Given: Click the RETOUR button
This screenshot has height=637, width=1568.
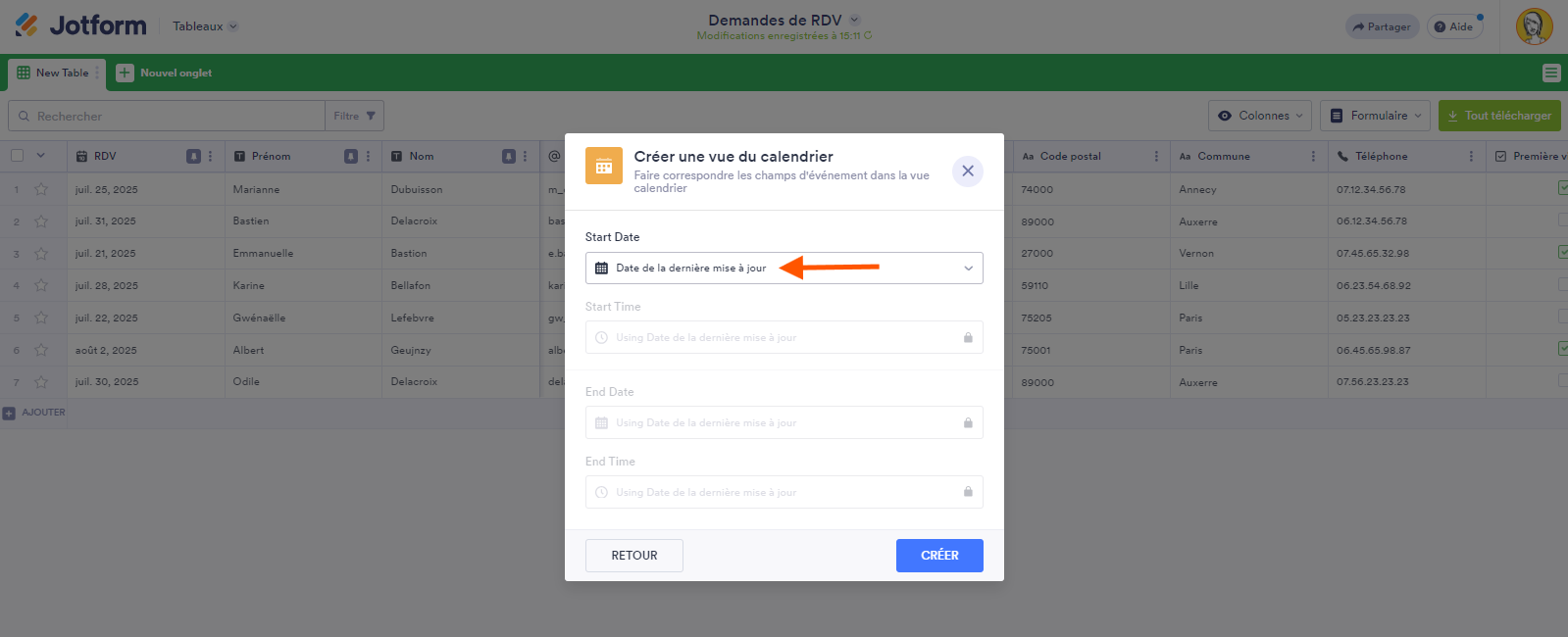Looking at the screenshot, I should tap(633, 556).
